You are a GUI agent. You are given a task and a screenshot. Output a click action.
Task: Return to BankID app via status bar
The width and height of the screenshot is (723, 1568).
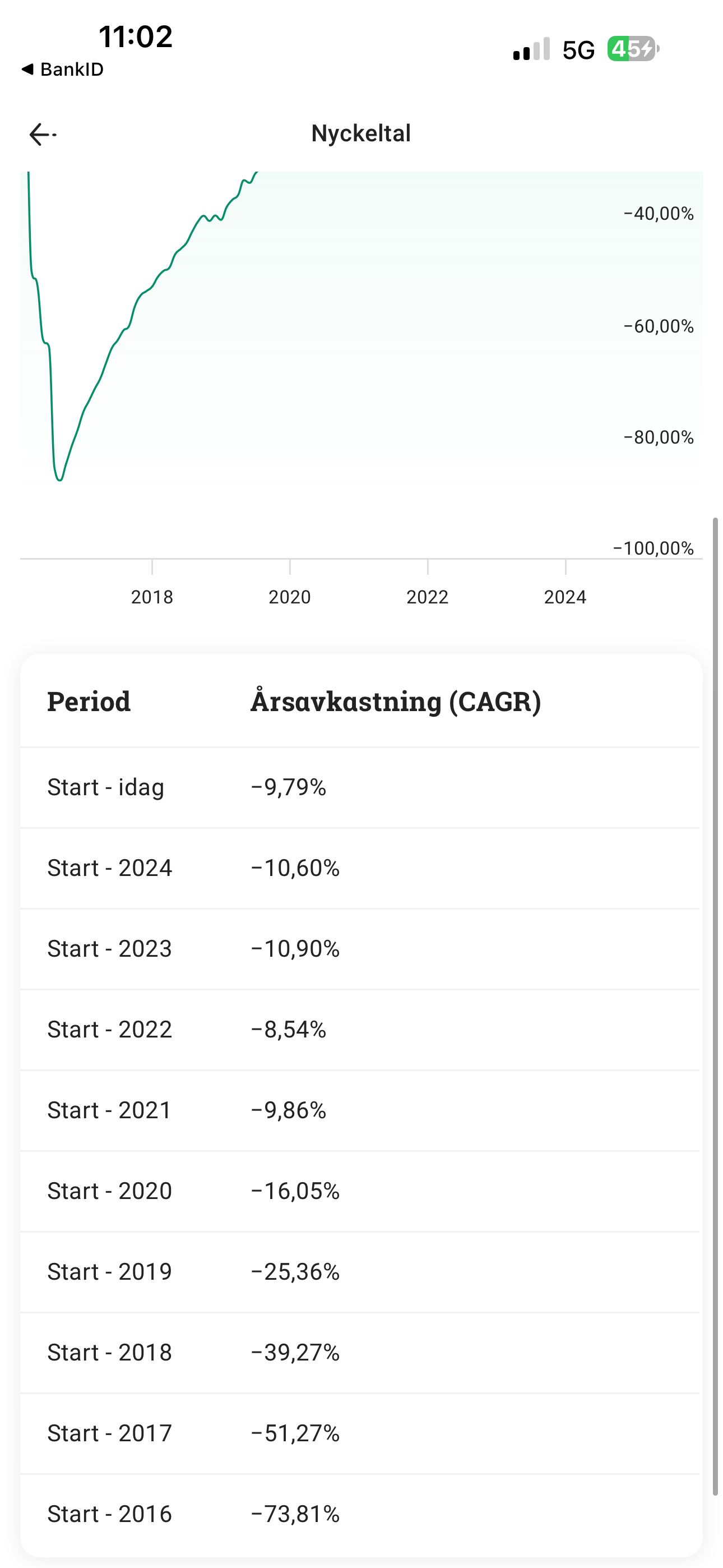63,70
